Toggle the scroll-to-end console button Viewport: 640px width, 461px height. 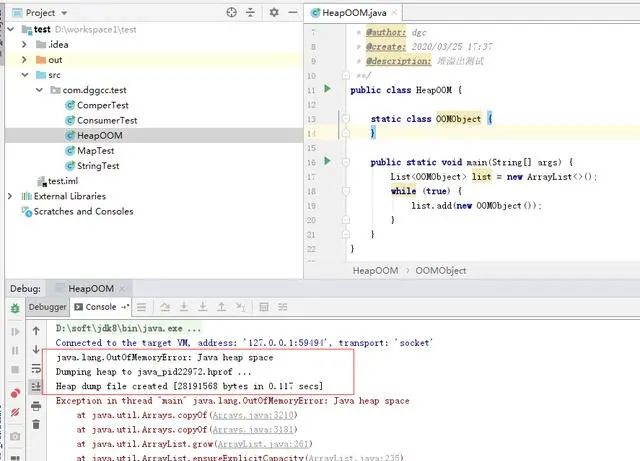tap(36, 386)
